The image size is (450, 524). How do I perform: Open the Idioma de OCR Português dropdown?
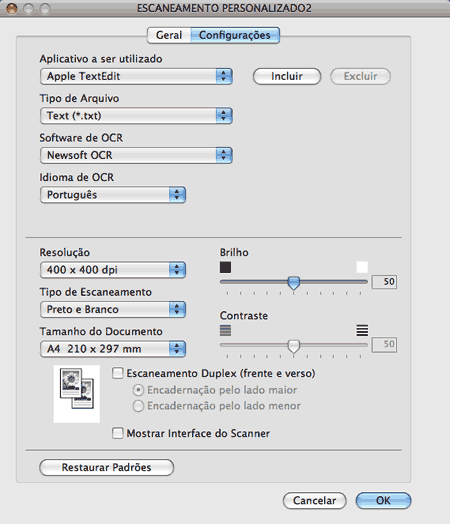[113, 195]
